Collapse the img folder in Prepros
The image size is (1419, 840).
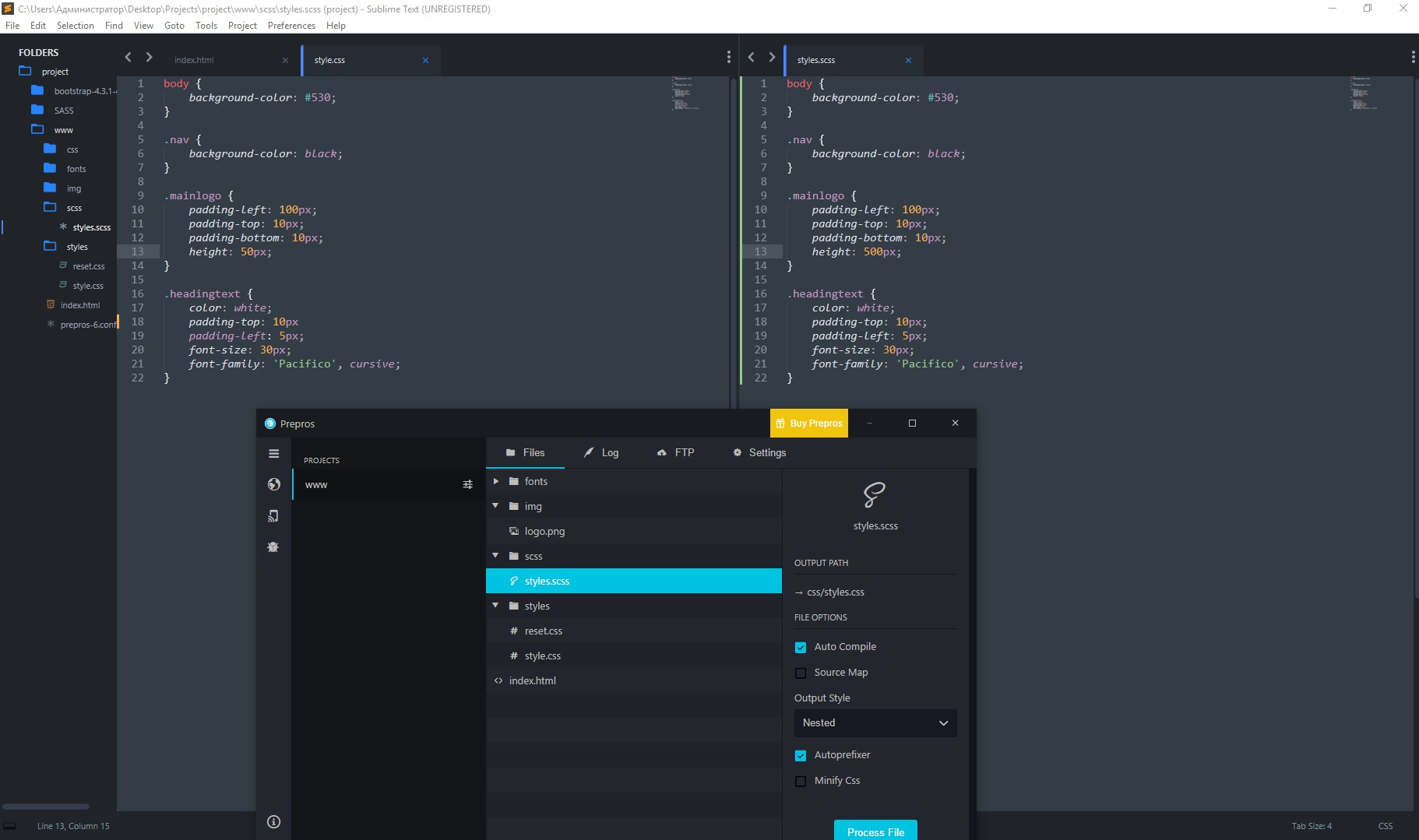coord(495,506)
